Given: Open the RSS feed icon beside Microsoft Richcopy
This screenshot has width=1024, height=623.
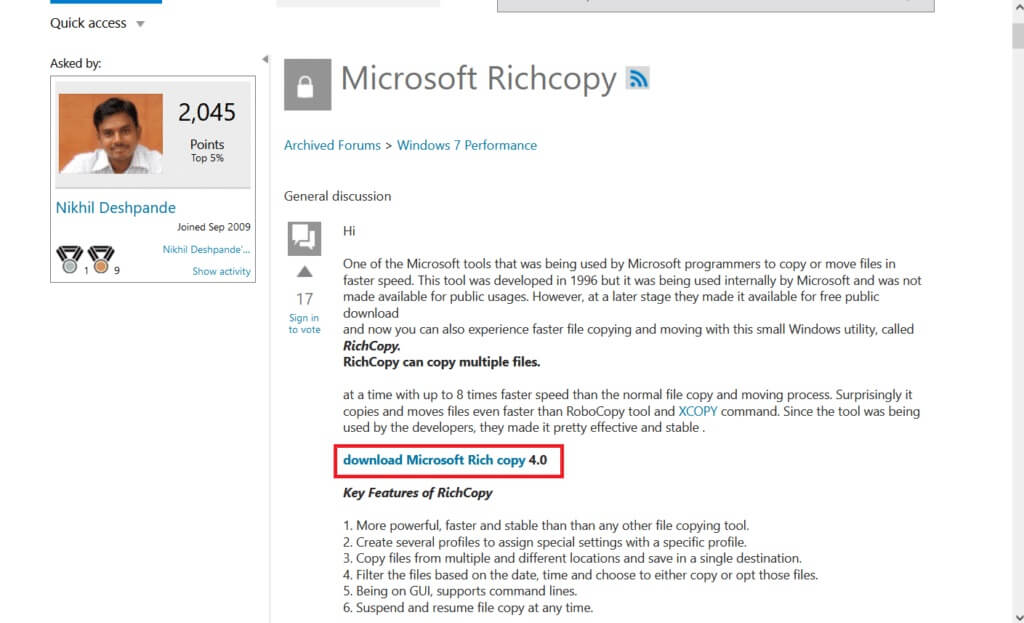Looking at the screenshot, I should (x=637, y=78).
